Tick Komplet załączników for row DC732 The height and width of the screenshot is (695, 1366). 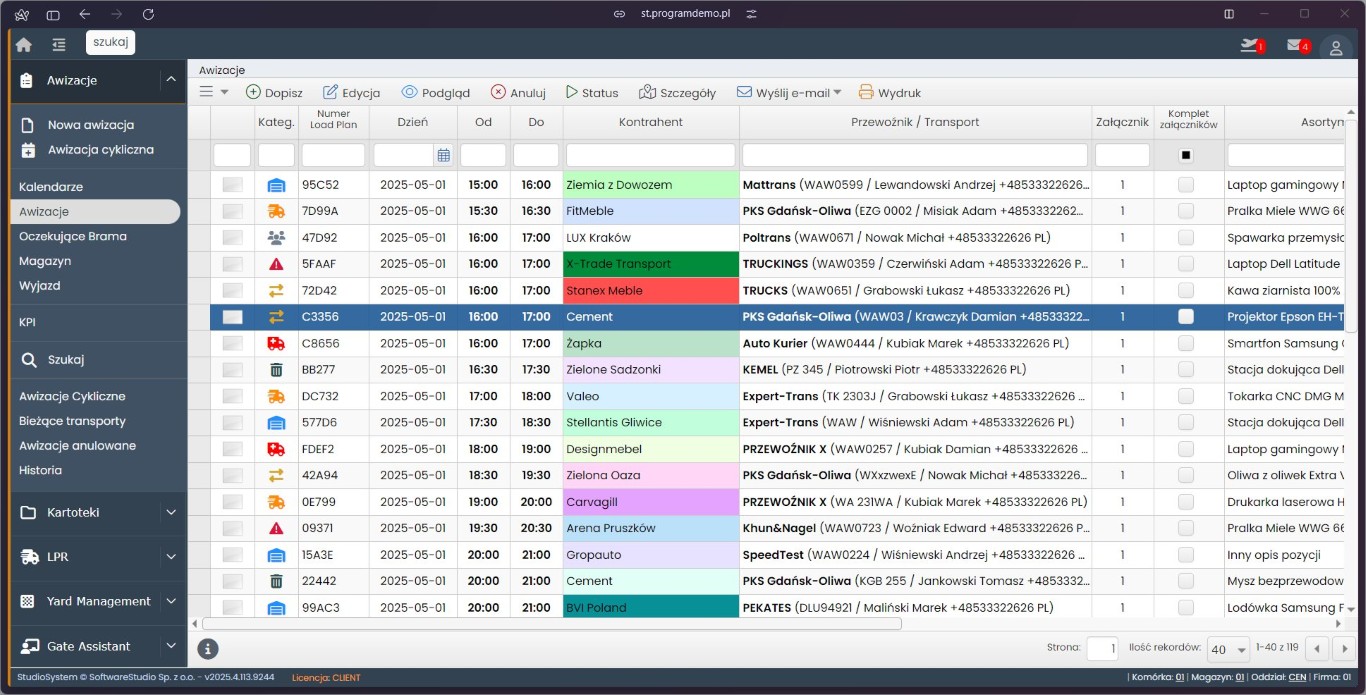[x=1186, y=396]
